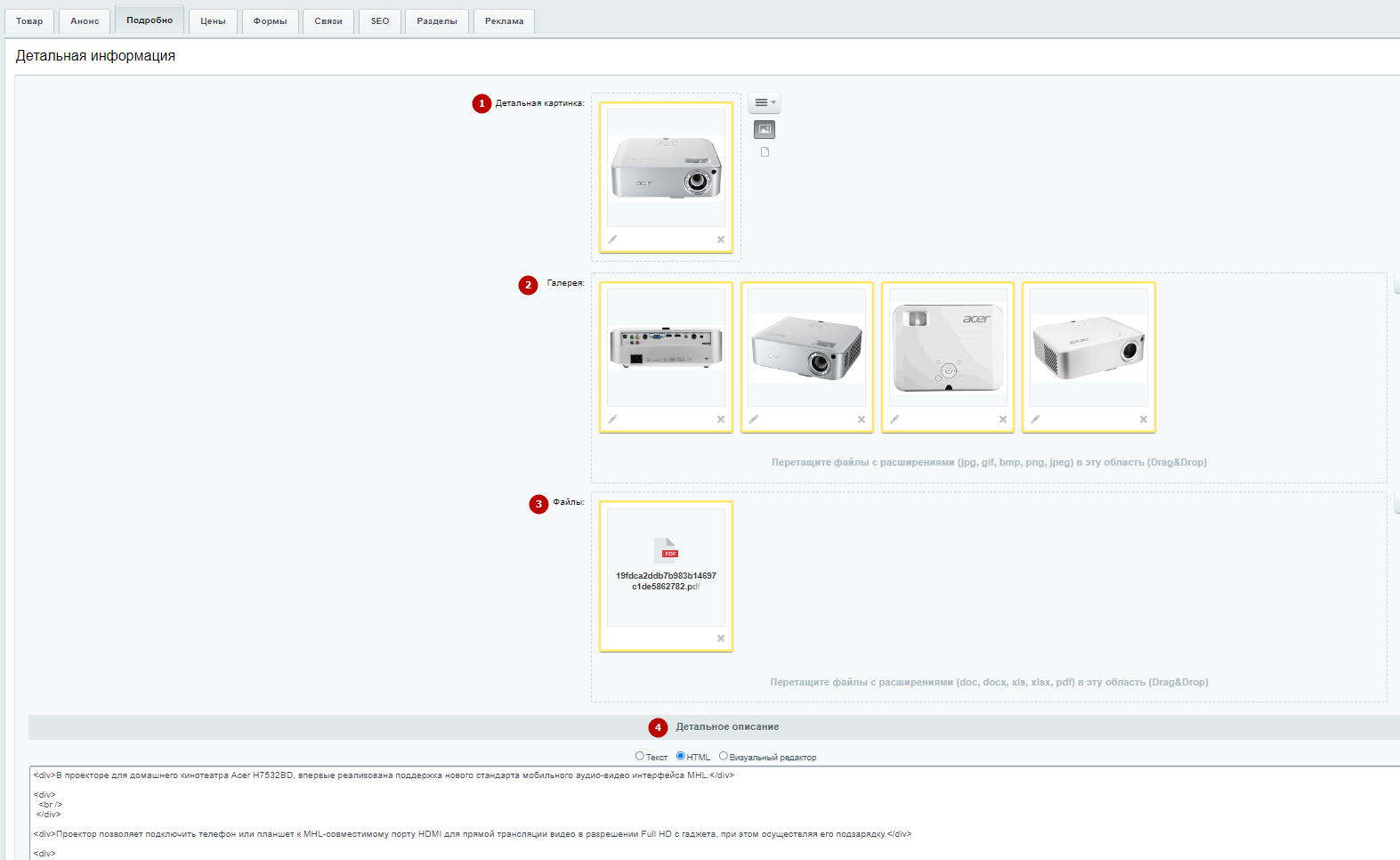The image size is (1400, 860).
Task: Select the gallery top-view thumbnail with acer logo
Action: 948,348
